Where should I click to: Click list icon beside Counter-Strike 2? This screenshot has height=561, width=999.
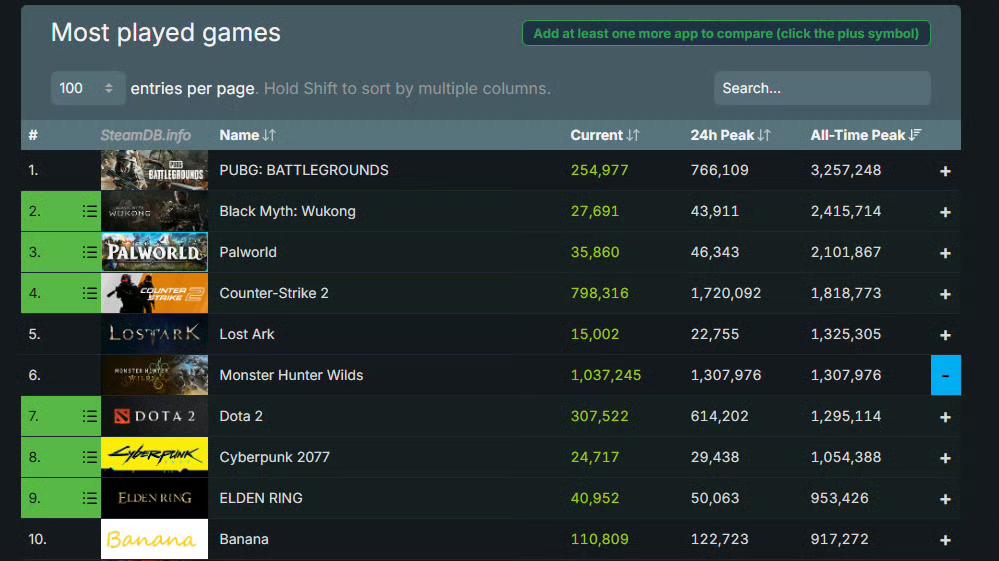click(x=90, y=293)
